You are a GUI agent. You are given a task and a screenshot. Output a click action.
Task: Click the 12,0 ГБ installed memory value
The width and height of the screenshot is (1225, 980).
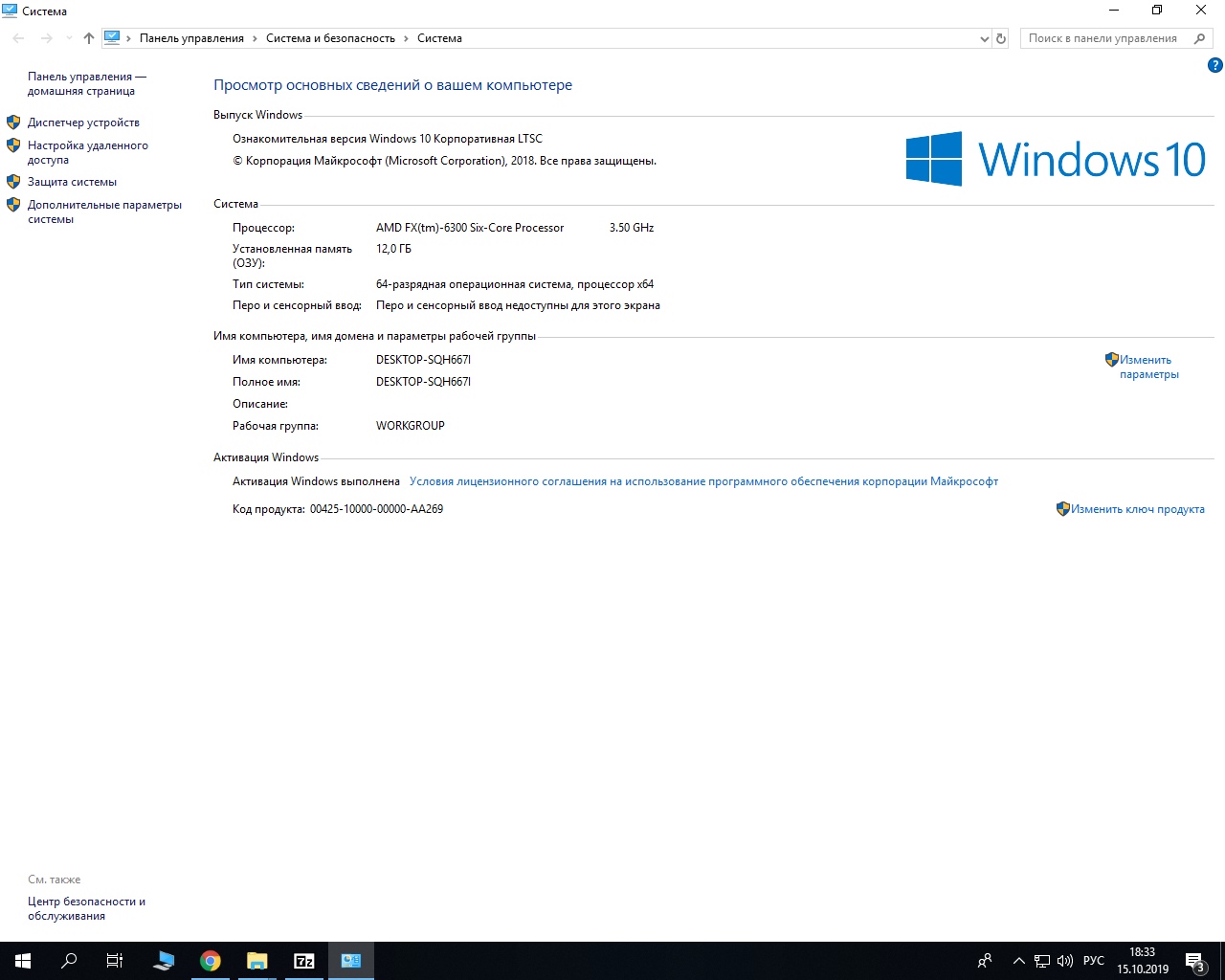(393, 249)
